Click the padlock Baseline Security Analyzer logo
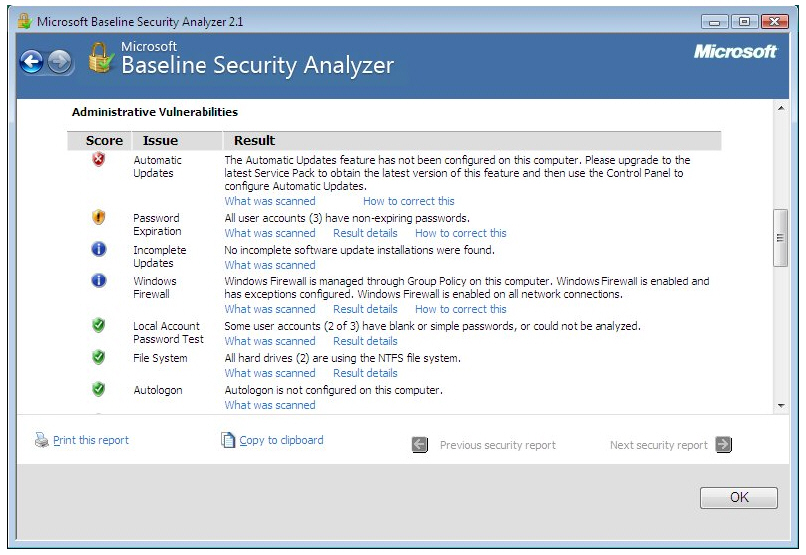Image resolution: width=806 pixels, height=555 pixels. point(101,58)
